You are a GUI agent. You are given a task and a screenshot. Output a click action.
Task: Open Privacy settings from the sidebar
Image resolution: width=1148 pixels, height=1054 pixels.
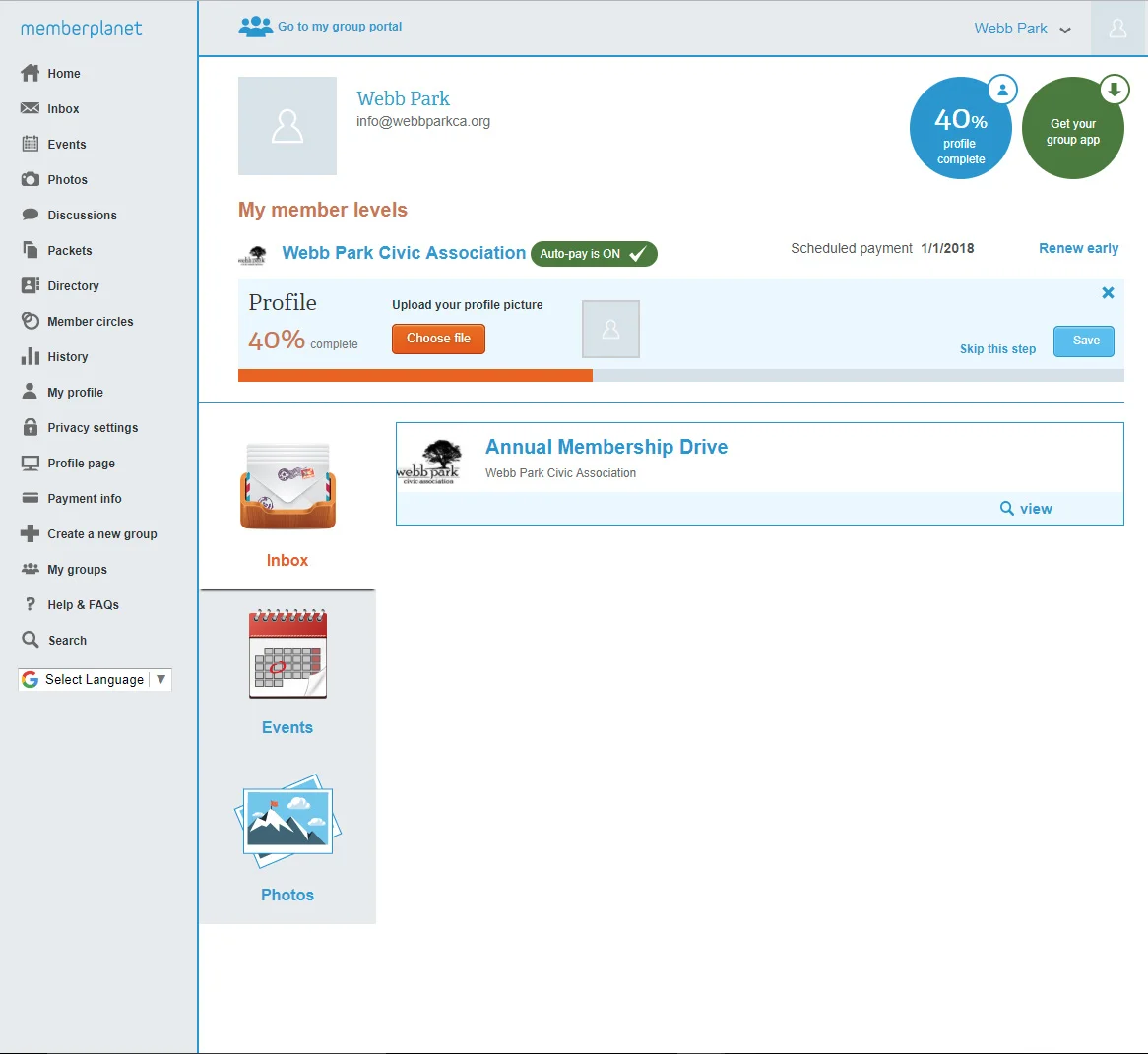click(93, 427)
